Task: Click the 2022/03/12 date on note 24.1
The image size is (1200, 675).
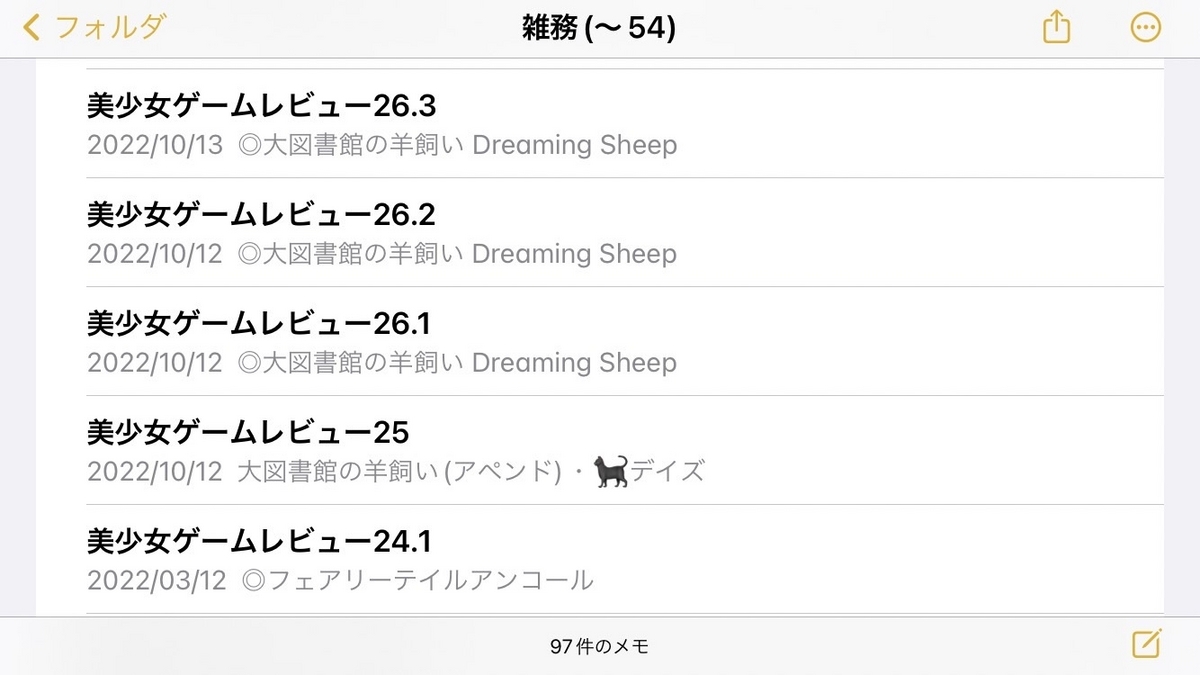Action: coord(155,581)
